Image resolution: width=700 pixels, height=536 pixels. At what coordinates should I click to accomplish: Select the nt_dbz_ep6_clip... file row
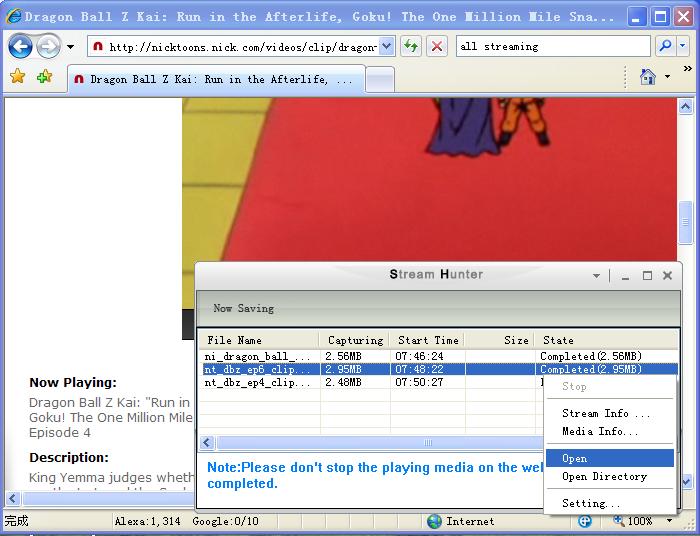(438, 369)
